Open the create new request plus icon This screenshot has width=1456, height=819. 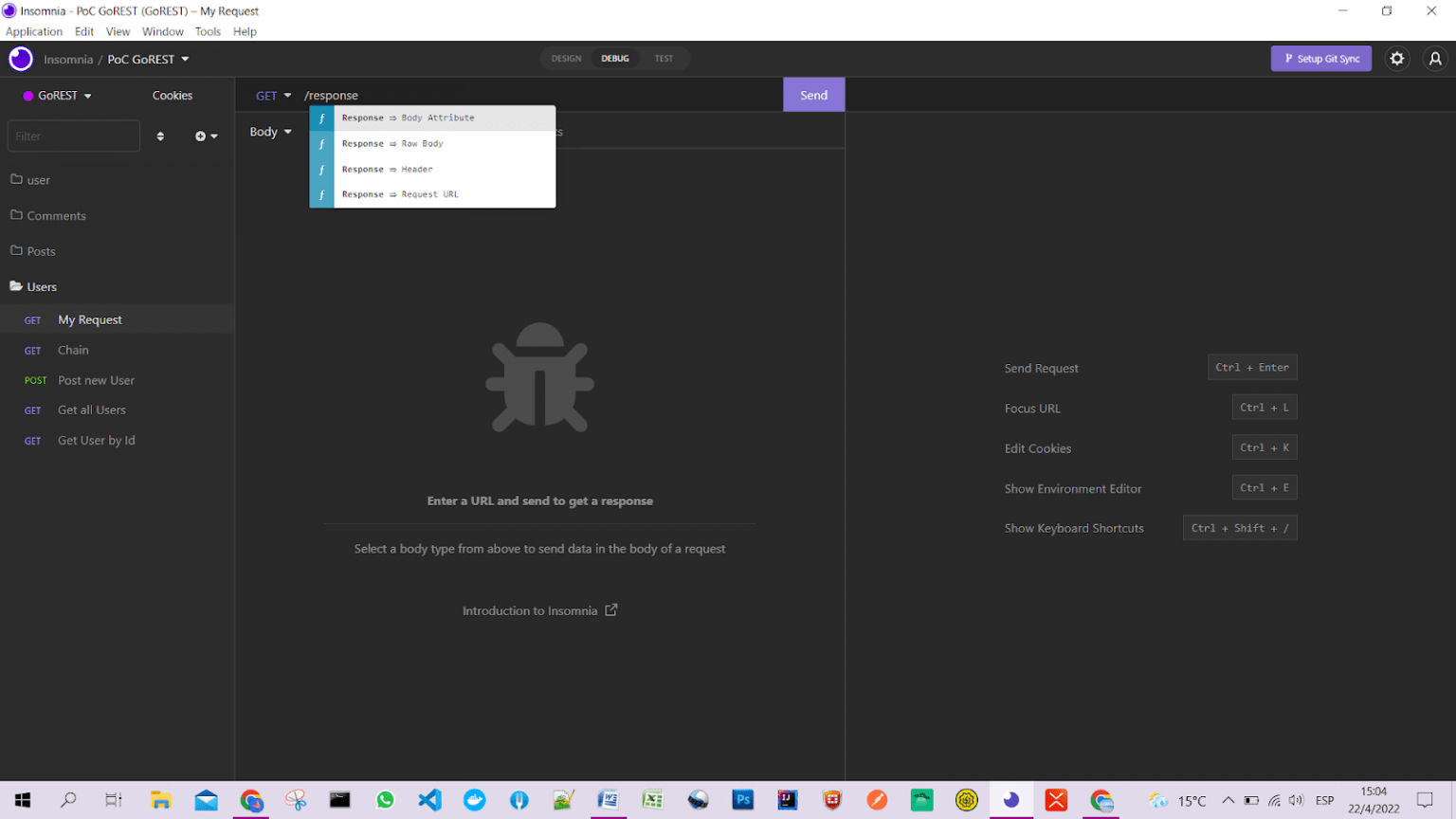(200, 136)
